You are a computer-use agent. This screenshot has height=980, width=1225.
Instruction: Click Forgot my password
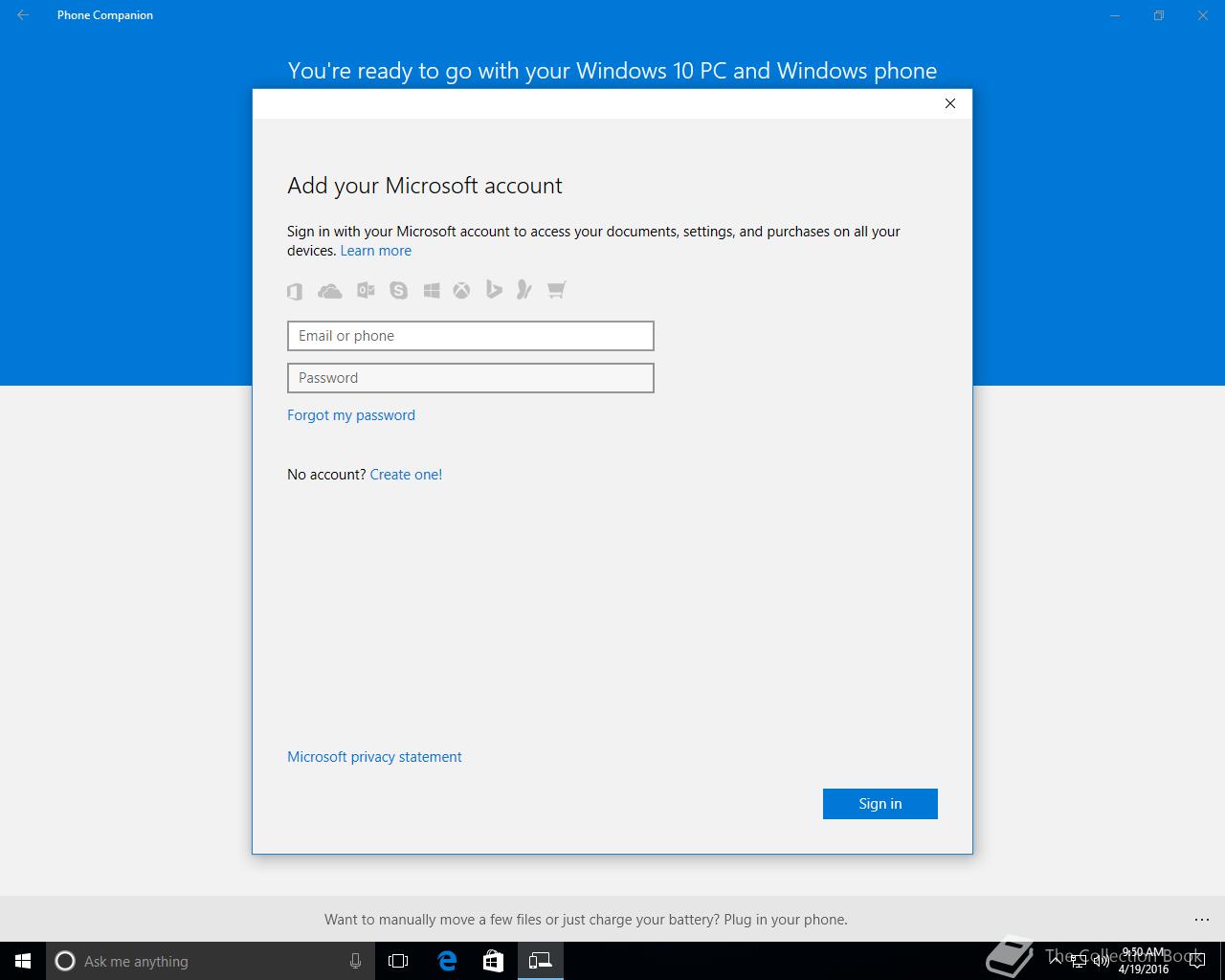[351, 415]
